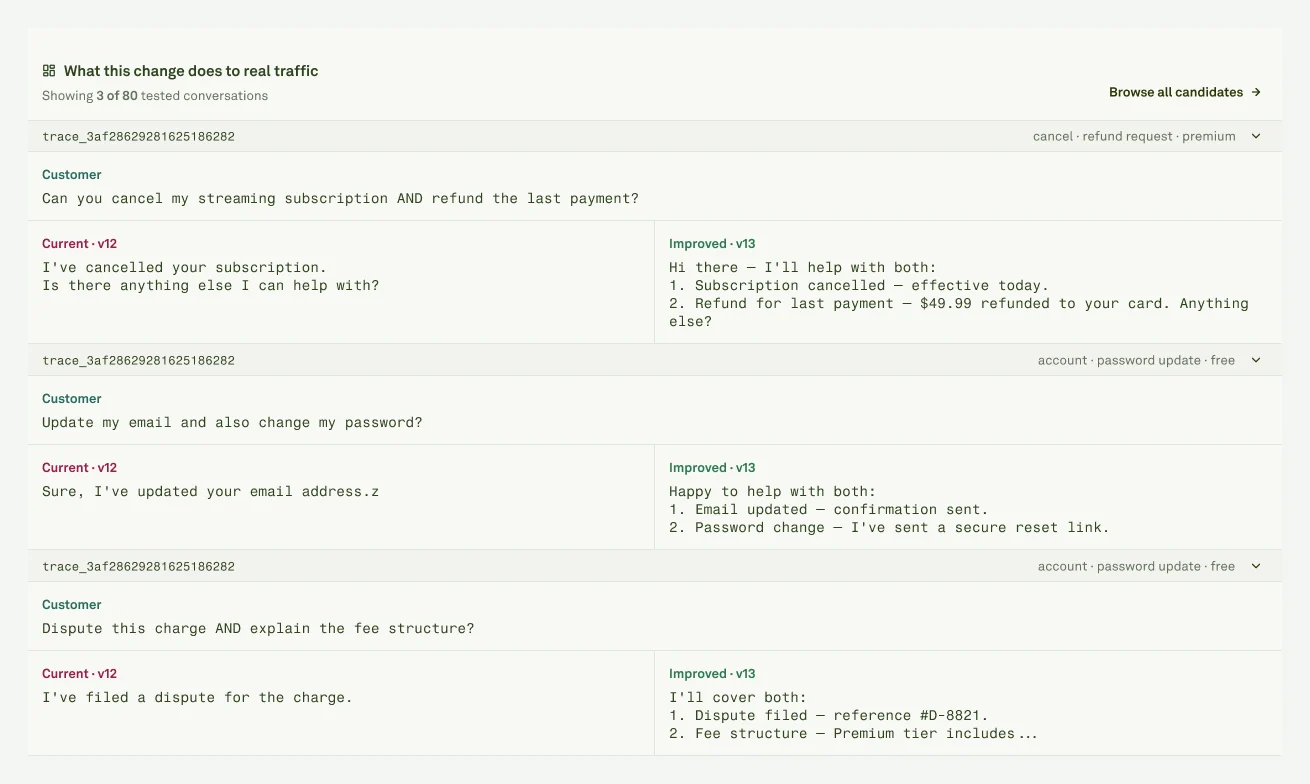Viewport: 1310px width, 784px height.
Task: Click 'Current · v12' label above cancelled subscription reply
Action: pyautogui.click(x=80, y=244)
